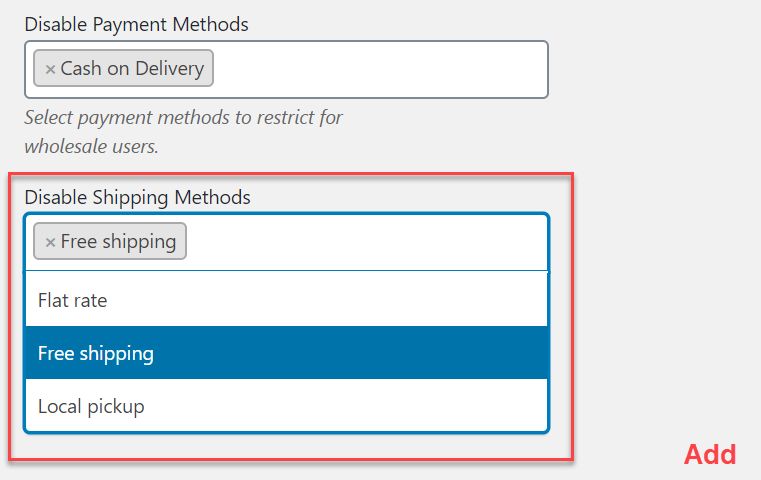
Task: Click empty space beside Cash on Delivery chip
Action: pos(380,69)
